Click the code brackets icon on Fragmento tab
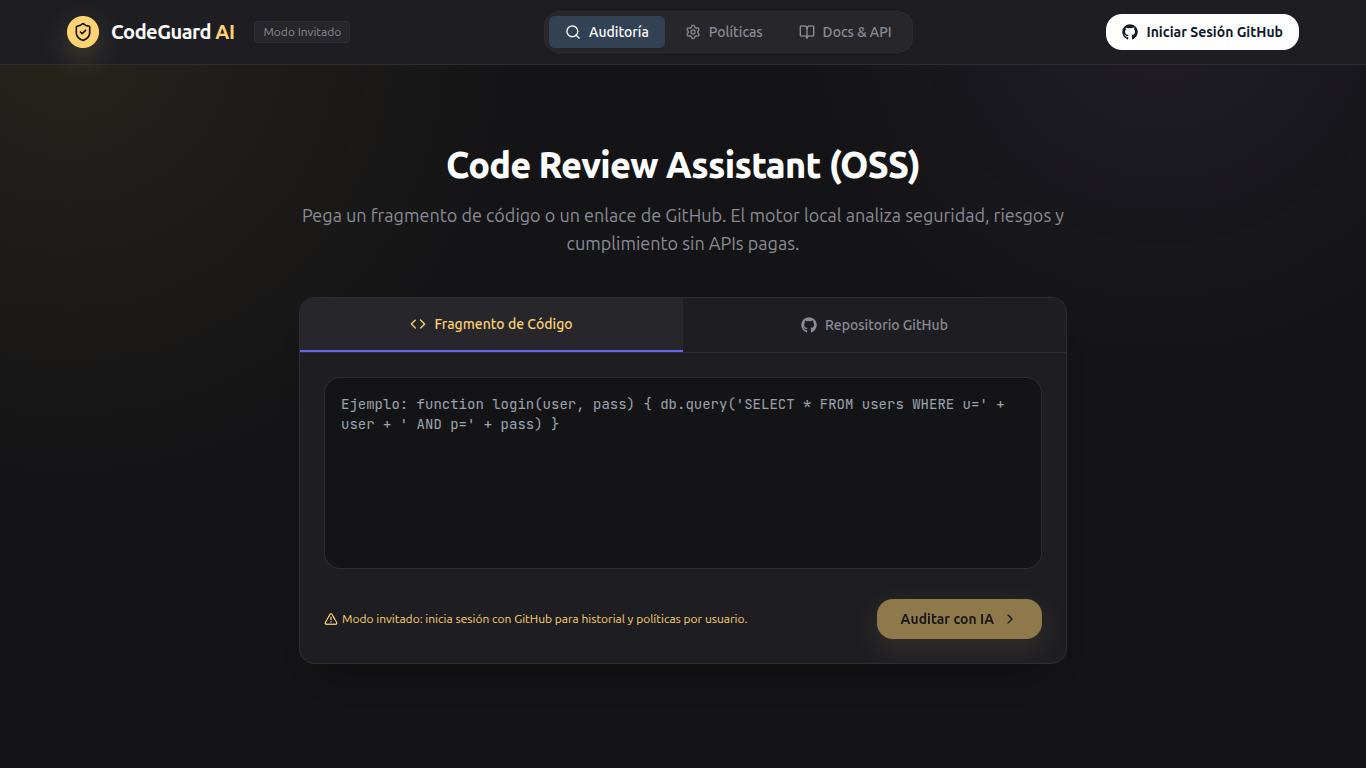 coord(418,324)
